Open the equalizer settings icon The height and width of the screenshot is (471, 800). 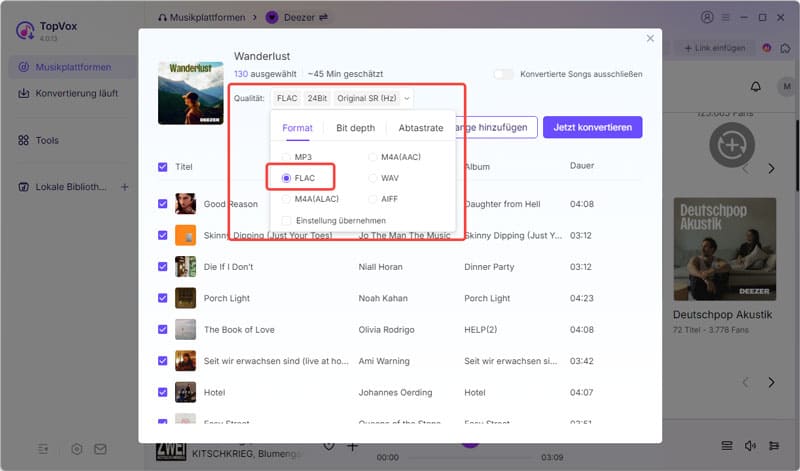click(774, 446)
